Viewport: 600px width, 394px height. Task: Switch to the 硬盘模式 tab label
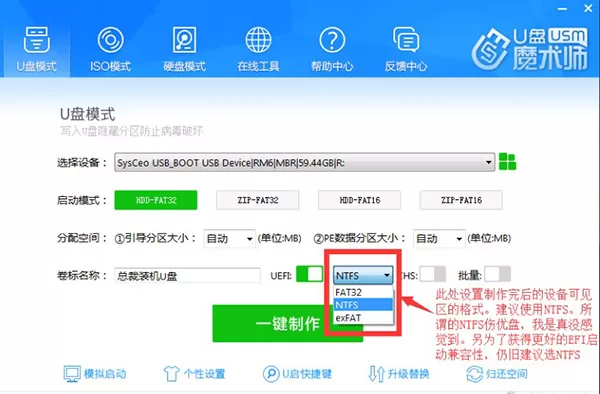[184, 66]
